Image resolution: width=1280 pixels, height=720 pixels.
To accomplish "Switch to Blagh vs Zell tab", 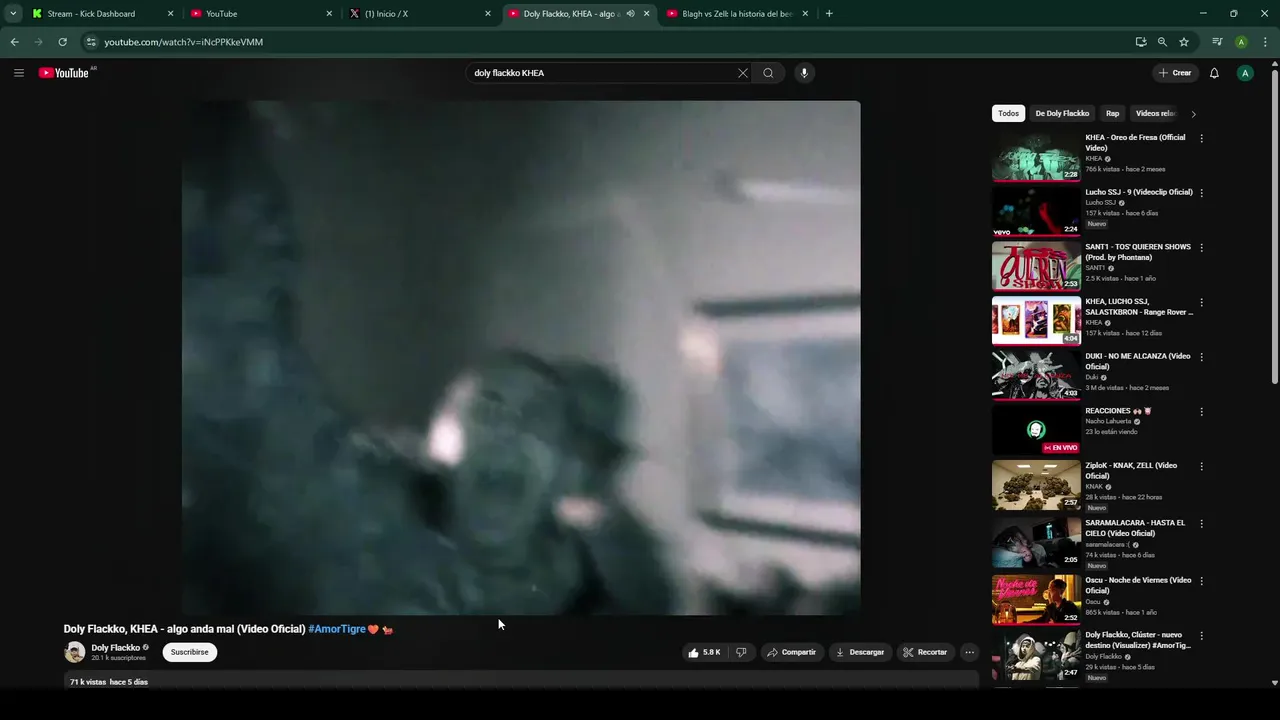I will coord(738,14).
